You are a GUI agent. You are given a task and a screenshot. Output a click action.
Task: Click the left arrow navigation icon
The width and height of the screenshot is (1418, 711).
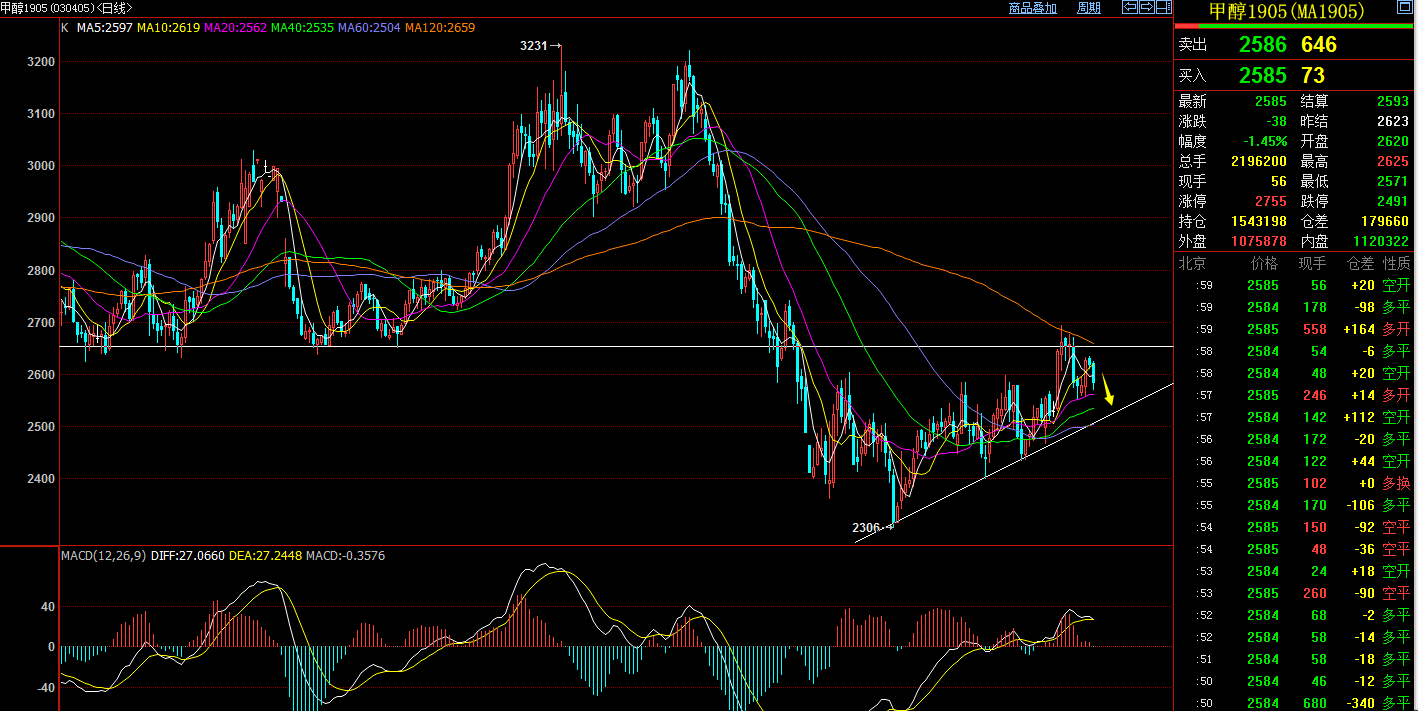pos(1130,7)
